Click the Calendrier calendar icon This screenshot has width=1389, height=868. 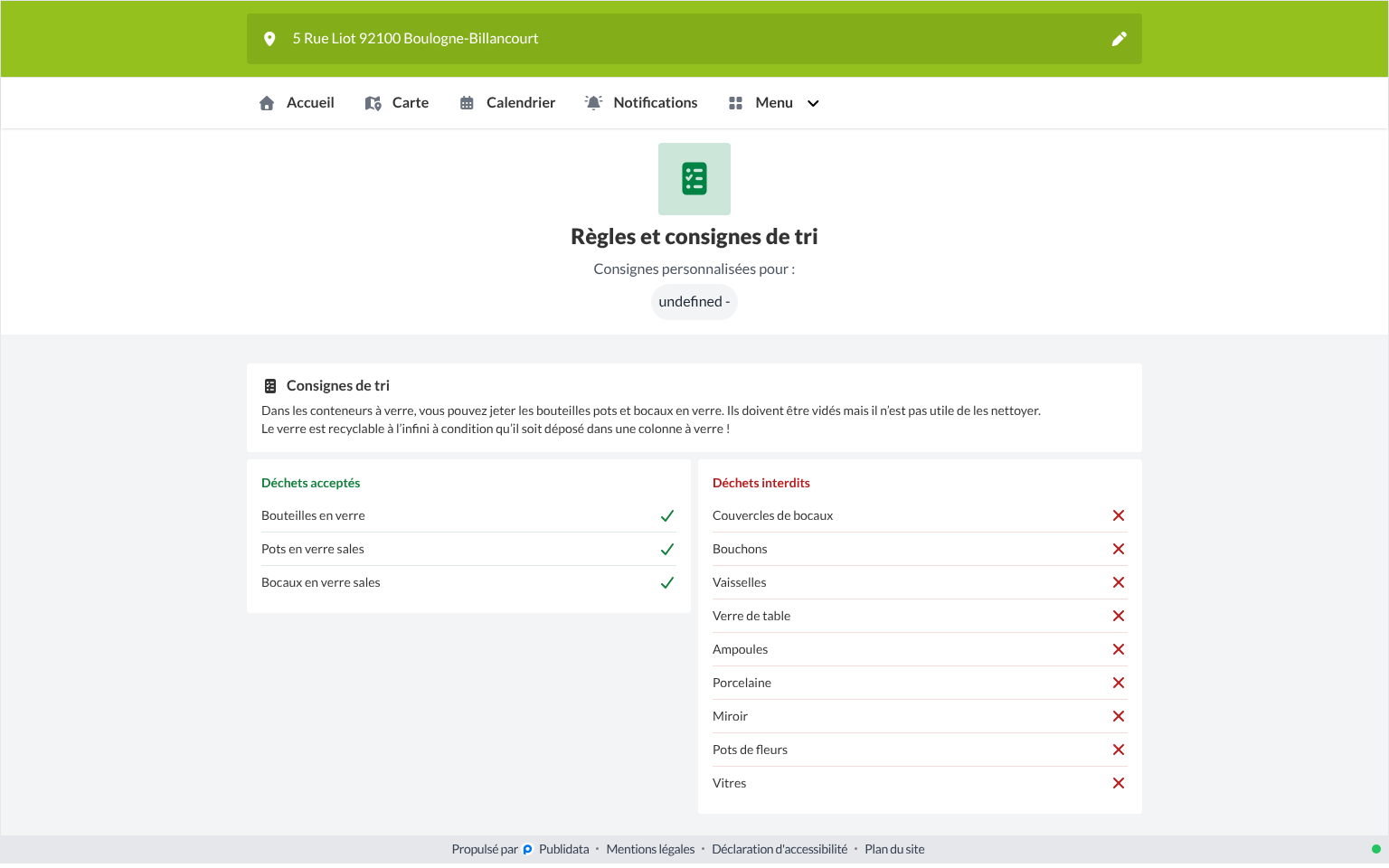(467, 103)
